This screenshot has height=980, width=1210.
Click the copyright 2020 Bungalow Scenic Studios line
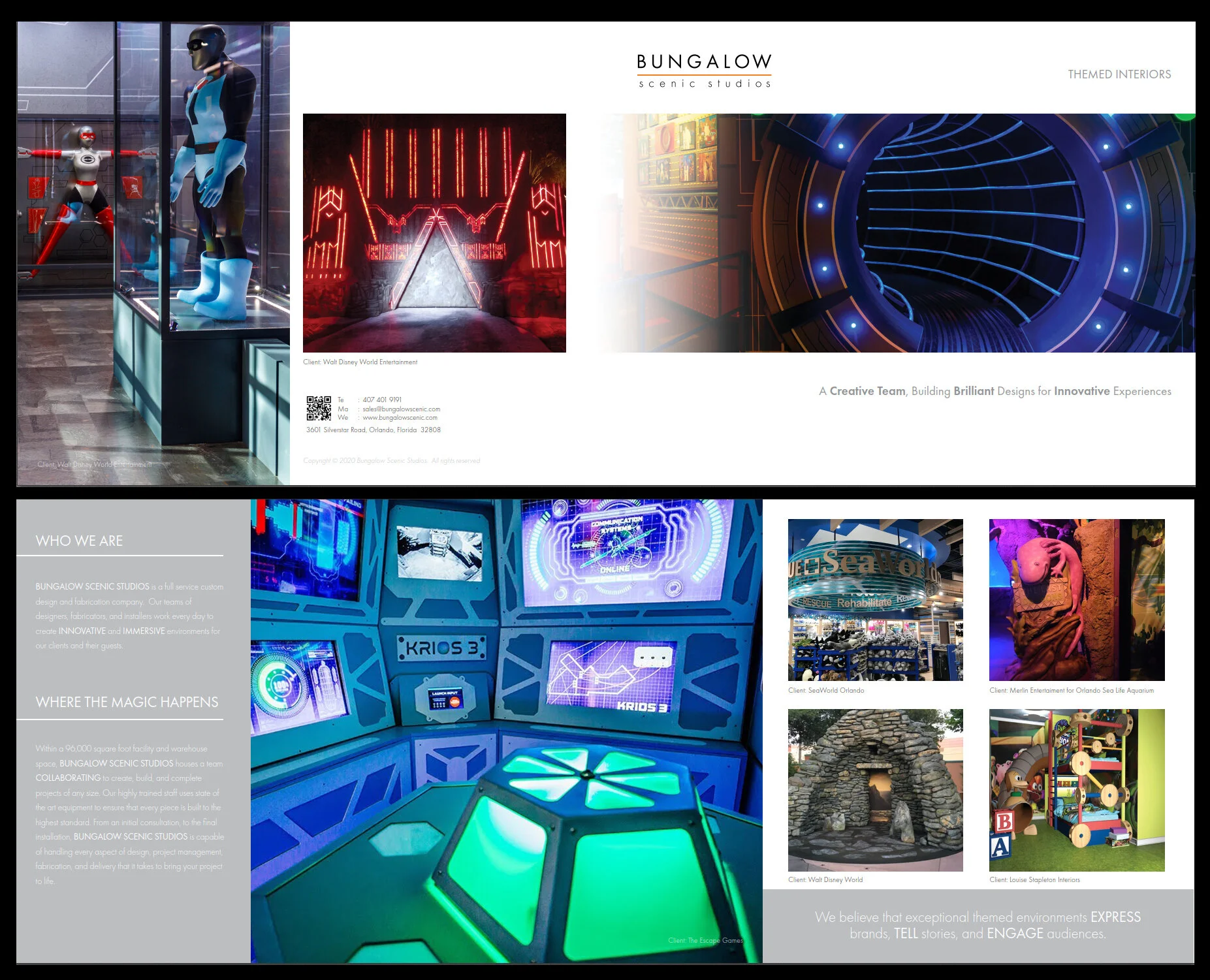click(x=392, y=461)
